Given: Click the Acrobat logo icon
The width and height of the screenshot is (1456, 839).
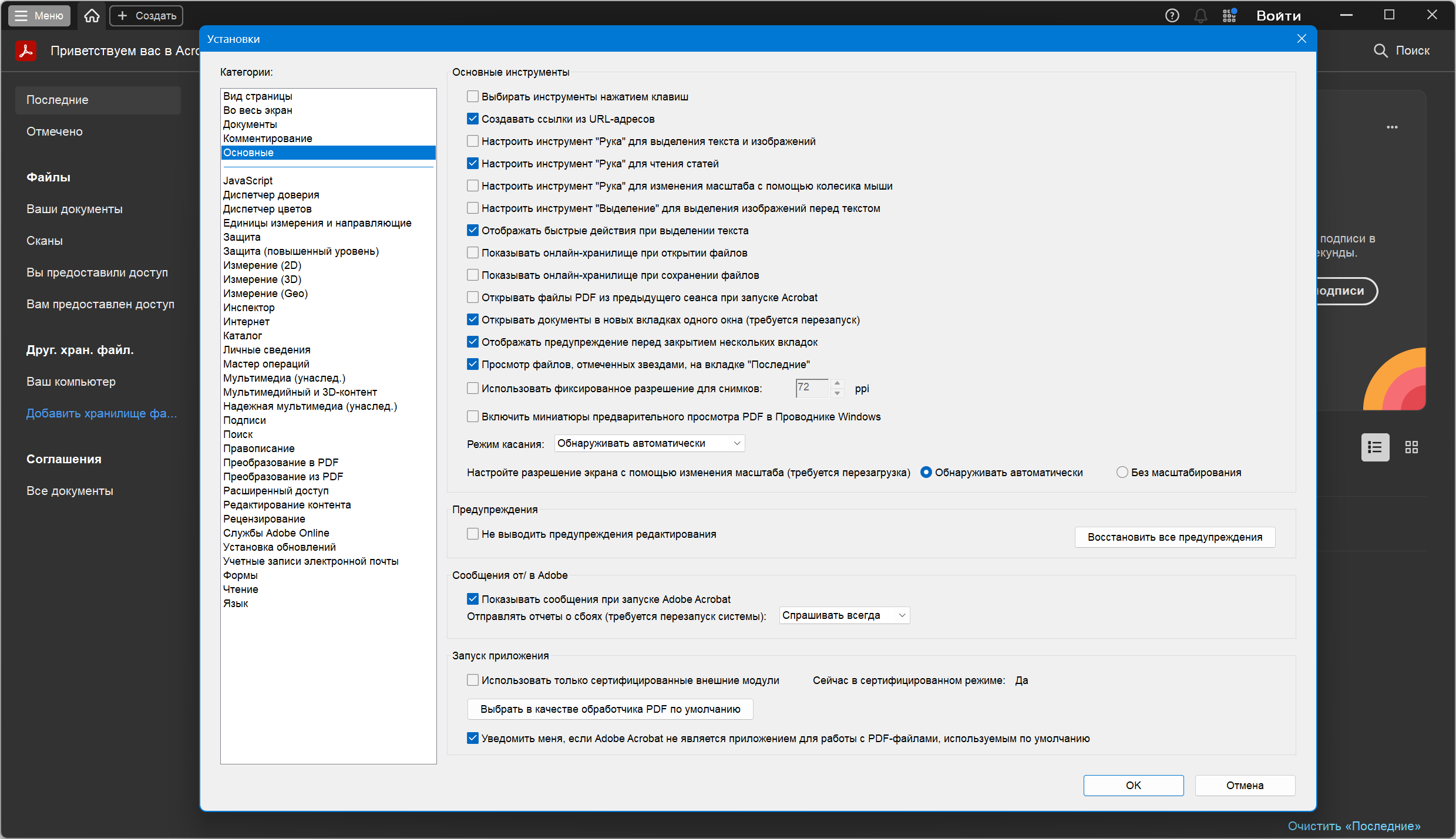Looking at the screenshot, I should pyautogui.click(x=26, y=51).
